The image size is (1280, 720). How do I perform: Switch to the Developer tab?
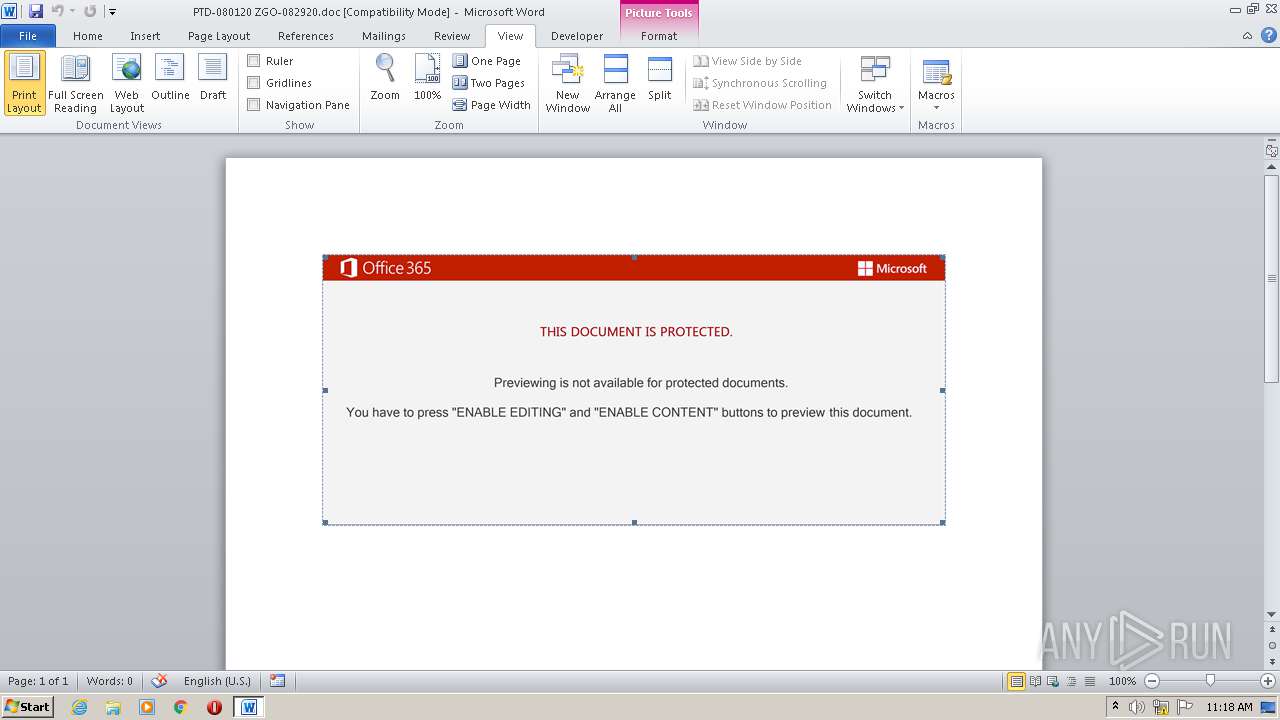click(577, 36)
